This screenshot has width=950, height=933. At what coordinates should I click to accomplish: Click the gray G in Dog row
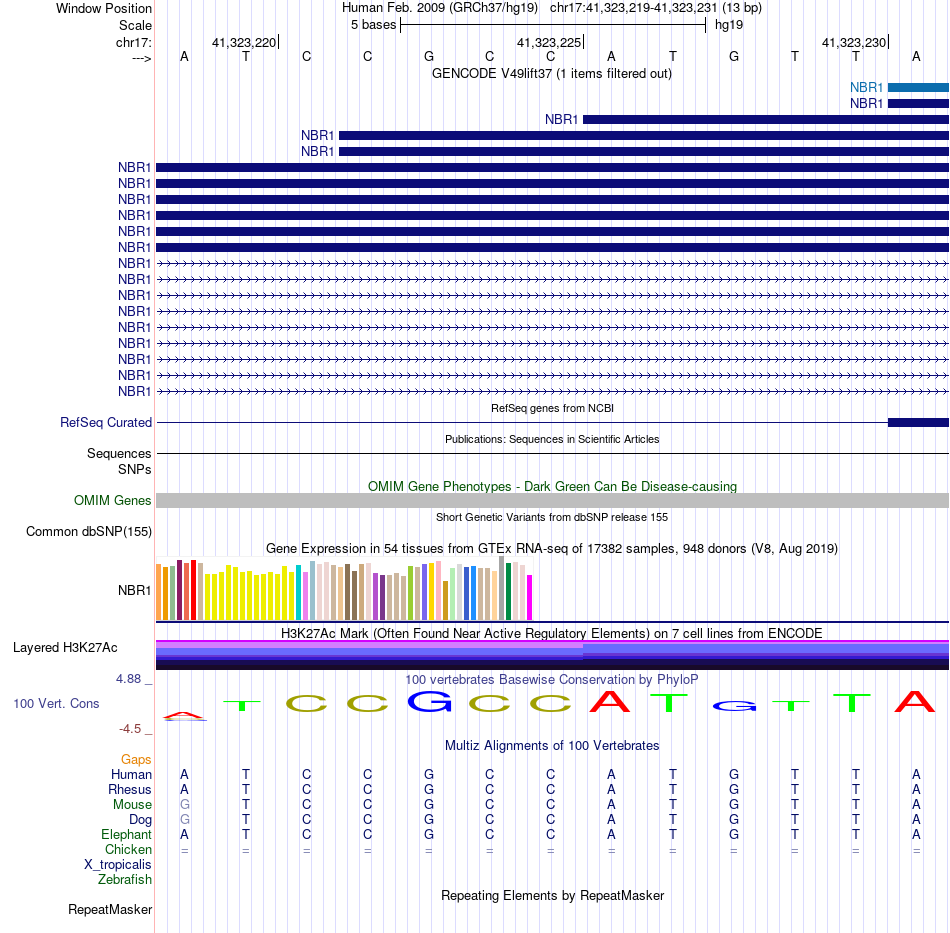pyautogui.click(x=185, y=819)
